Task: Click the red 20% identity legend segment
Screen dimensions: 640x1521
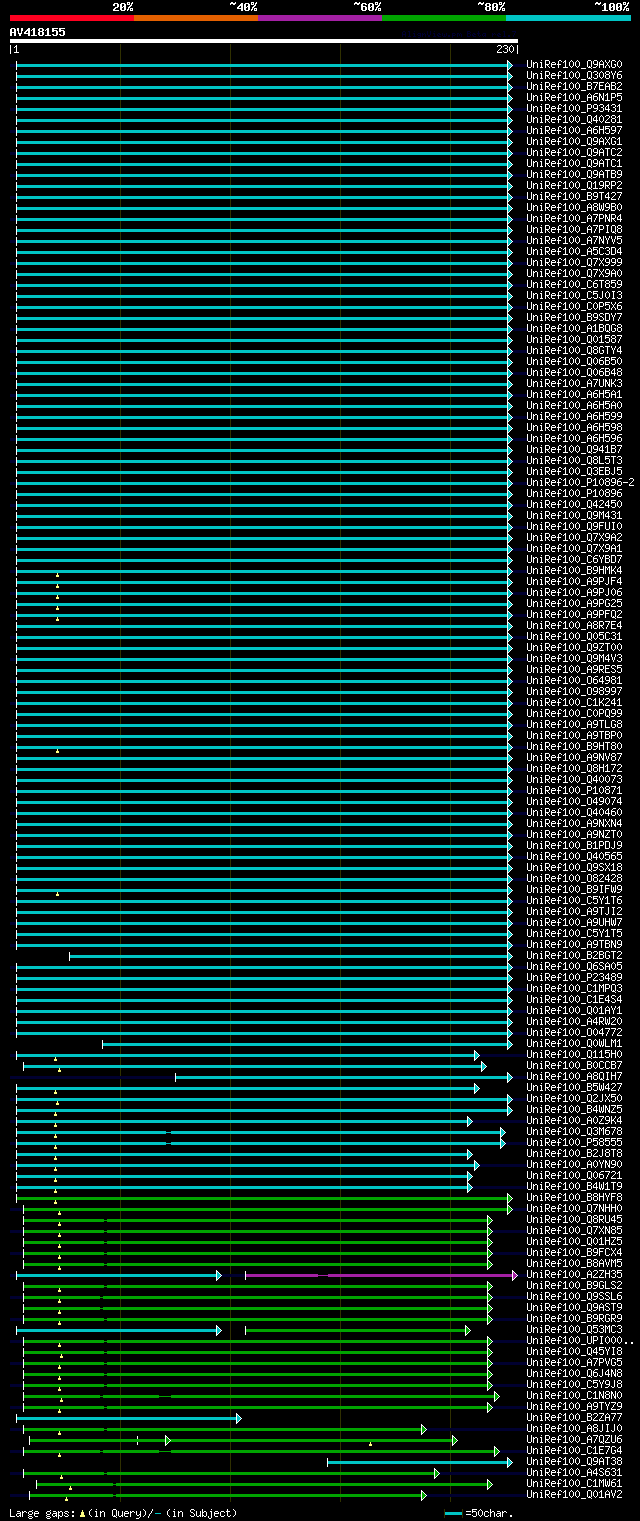Action: click(x=72, y=18)
